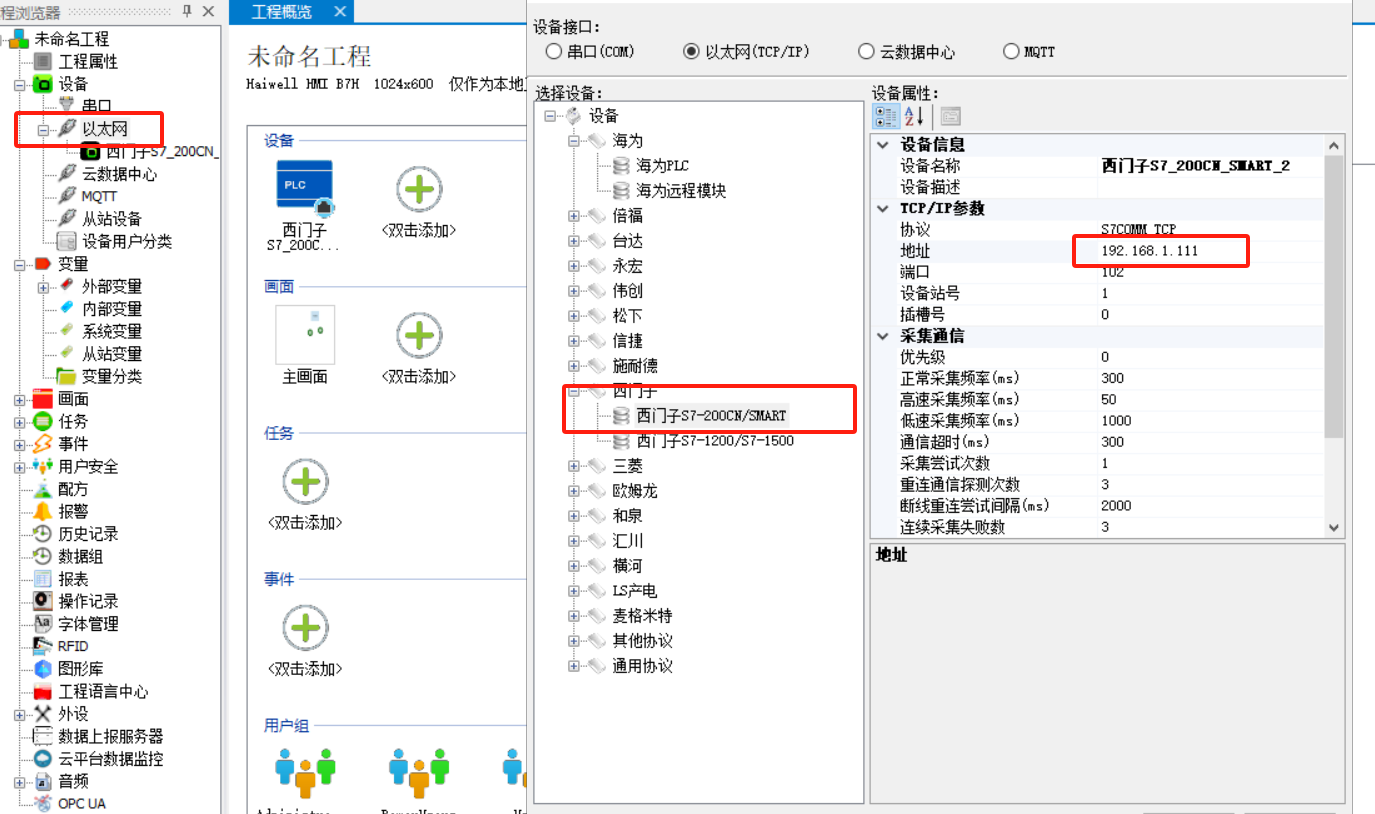This screenshot has height=814, width=1375.
Task: Click the 设备名称 value field
Action: click(1211, 166)
